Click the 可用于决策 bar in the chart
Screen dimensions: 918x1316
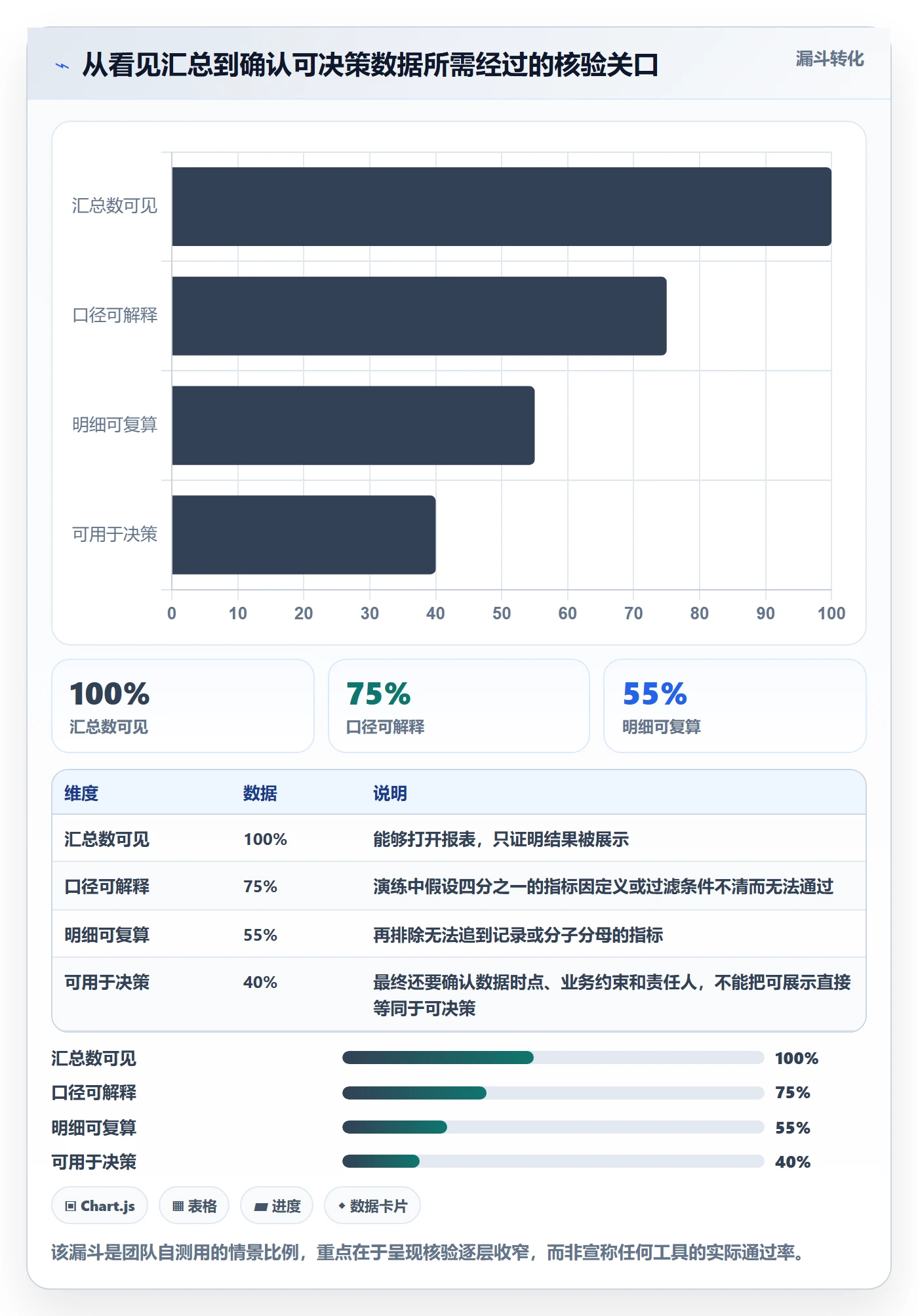click(304, 535)
